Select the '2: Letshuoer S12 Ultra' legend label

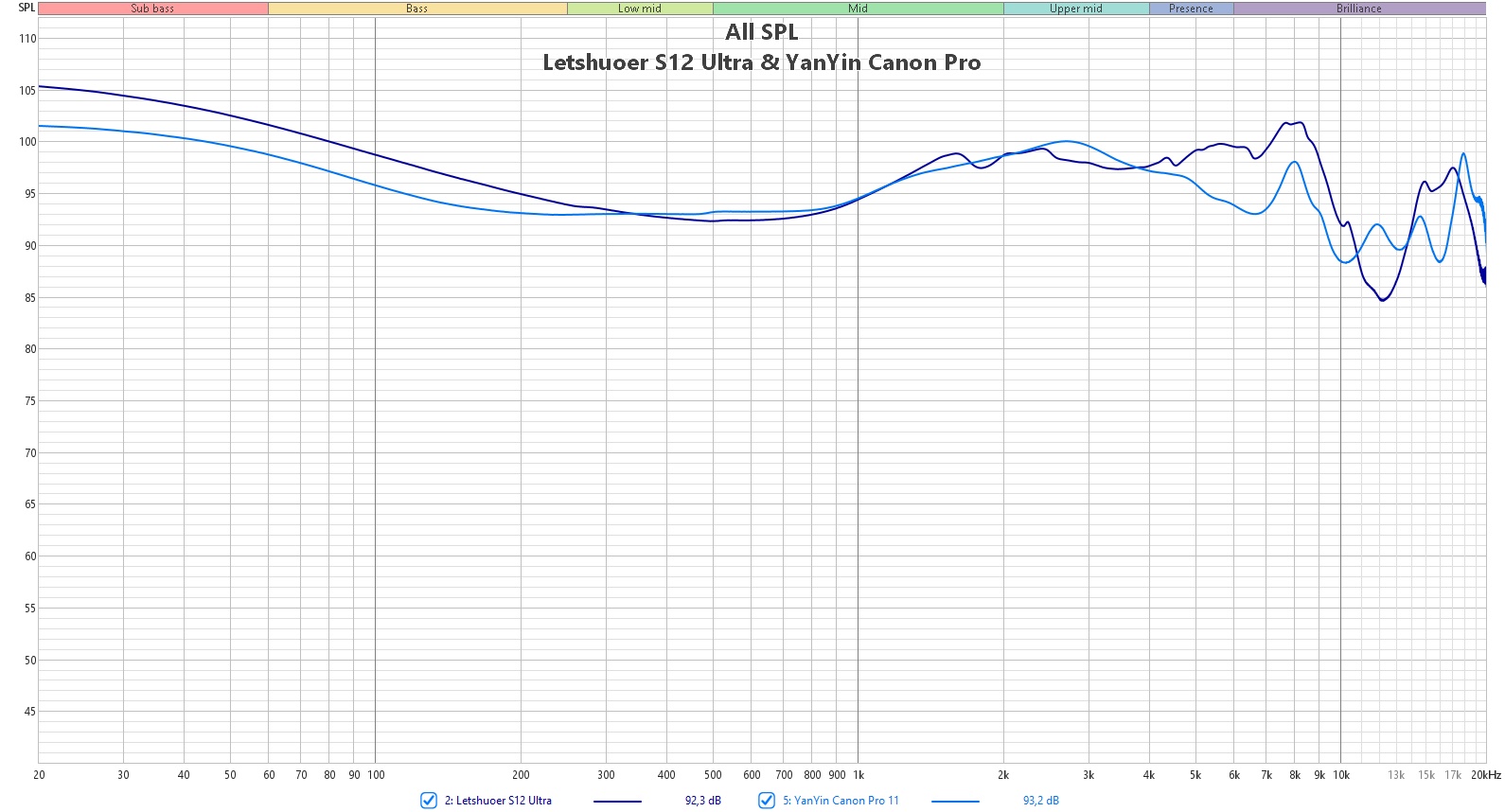click(x=498, y=801)
